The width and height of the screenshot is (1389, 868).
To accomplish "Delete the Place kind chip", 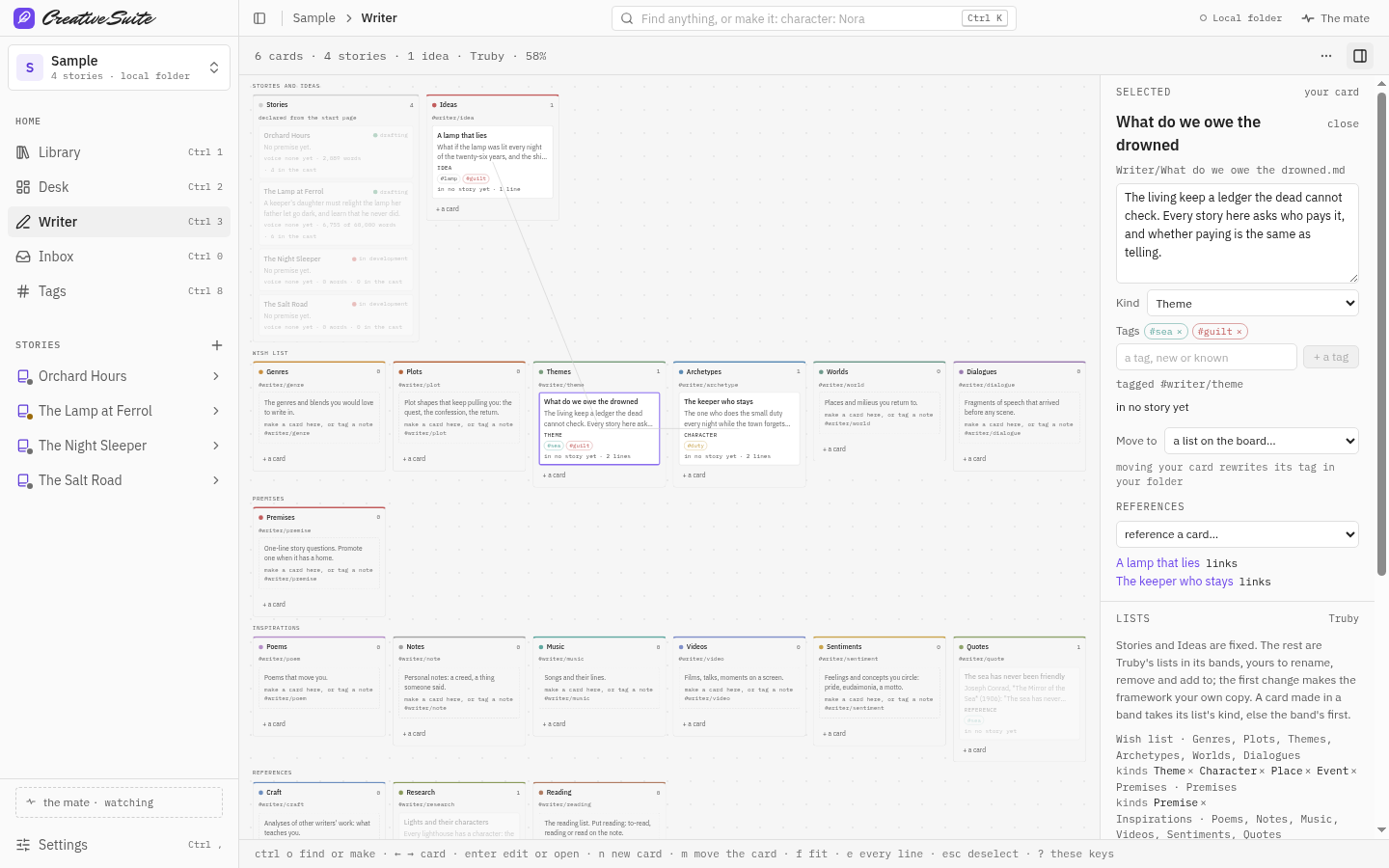I will point(1308,772).
